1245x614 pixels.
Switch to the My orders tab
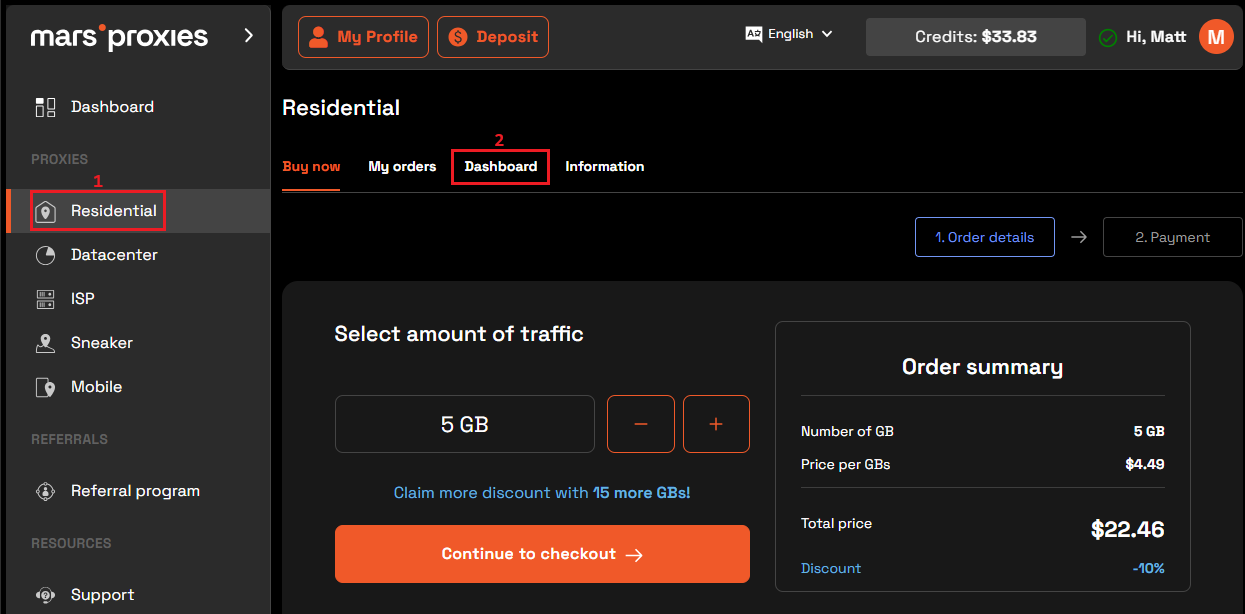pyautogui.click(x=402, y=167)
